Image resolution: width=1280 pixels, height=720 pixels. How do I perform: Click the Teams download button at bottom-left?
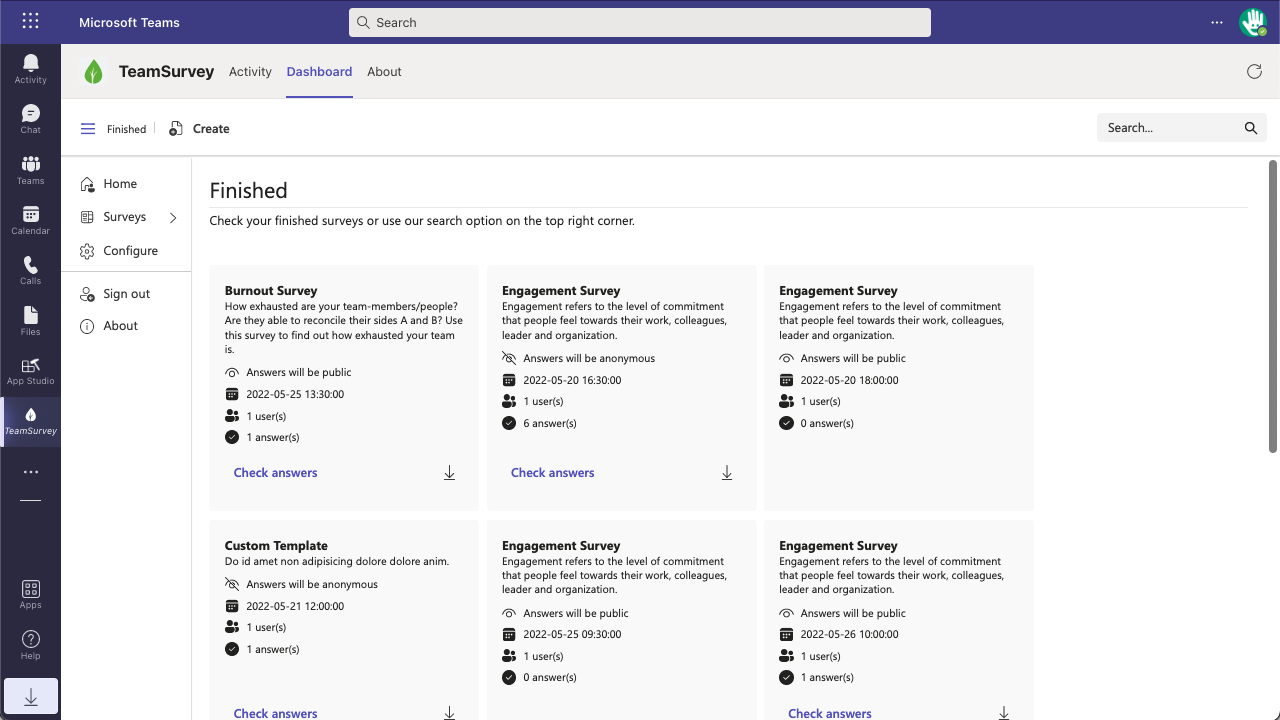[30, 697]
